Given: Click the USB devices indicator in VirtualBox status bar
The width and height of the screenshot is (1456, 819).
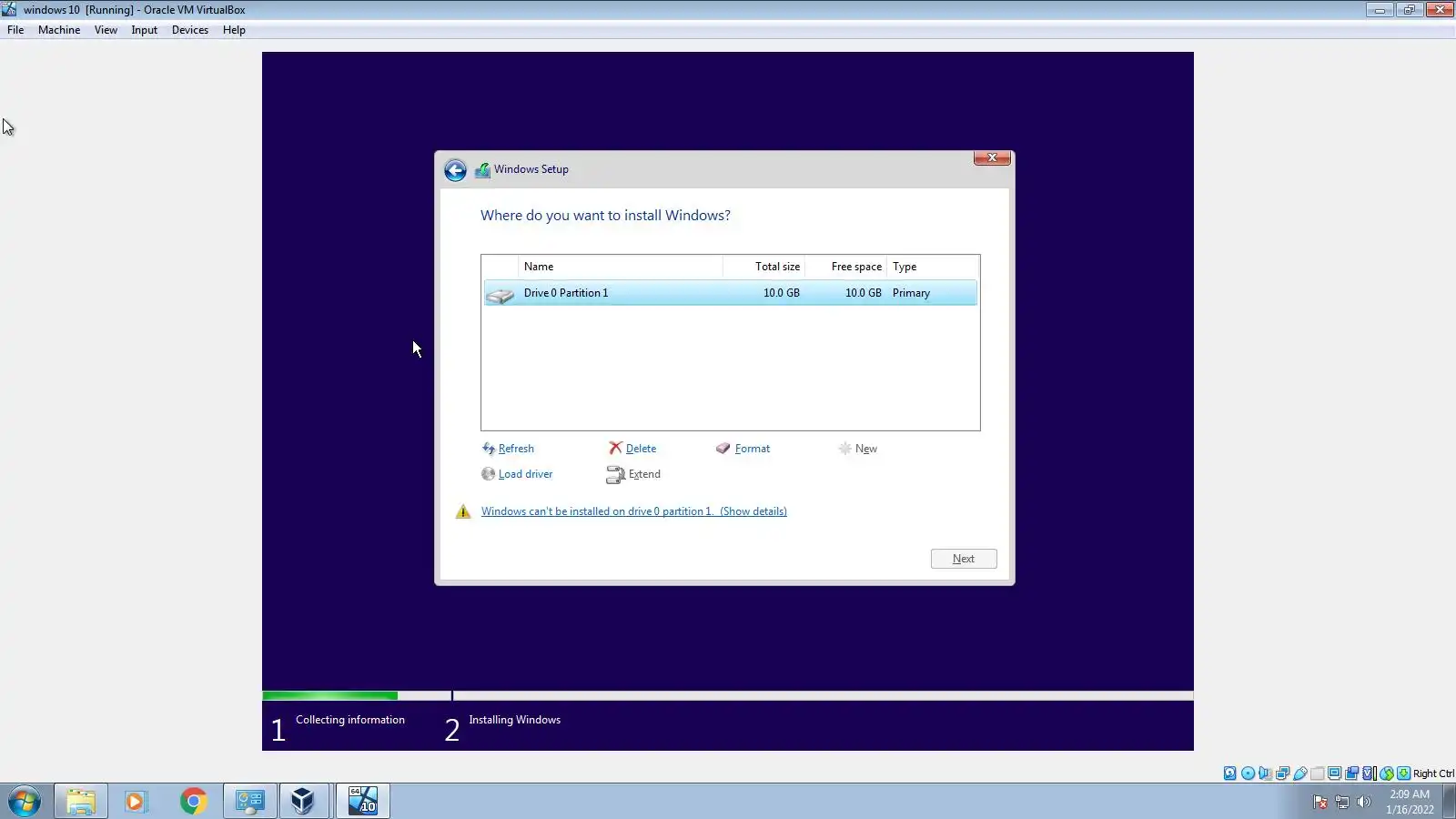Looking at the screenshot, I should pyautogui.click(x=1299, y=773).
